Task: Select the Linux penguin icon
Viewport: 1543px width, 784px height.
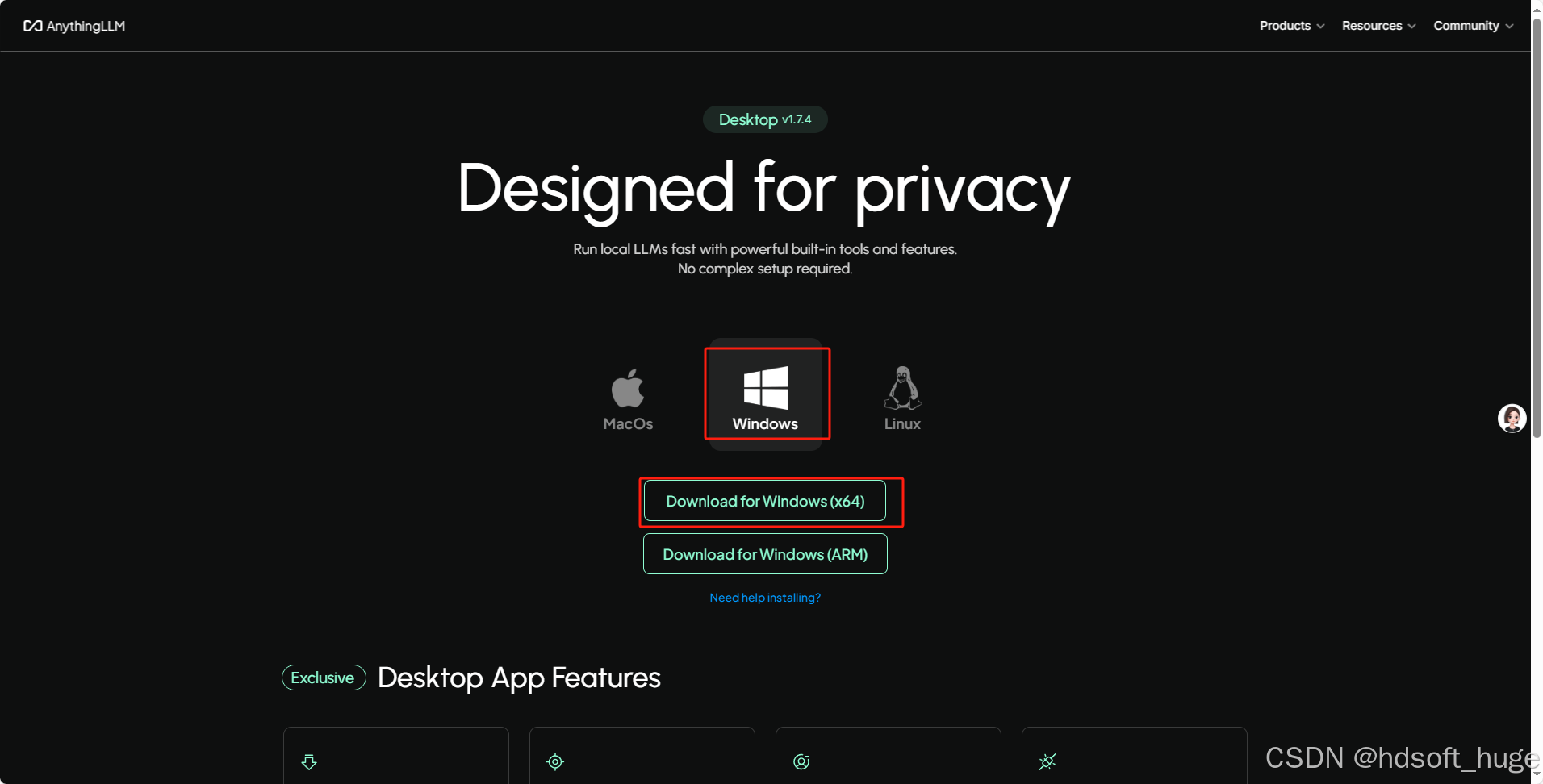Action: click(x=902, y=388)
